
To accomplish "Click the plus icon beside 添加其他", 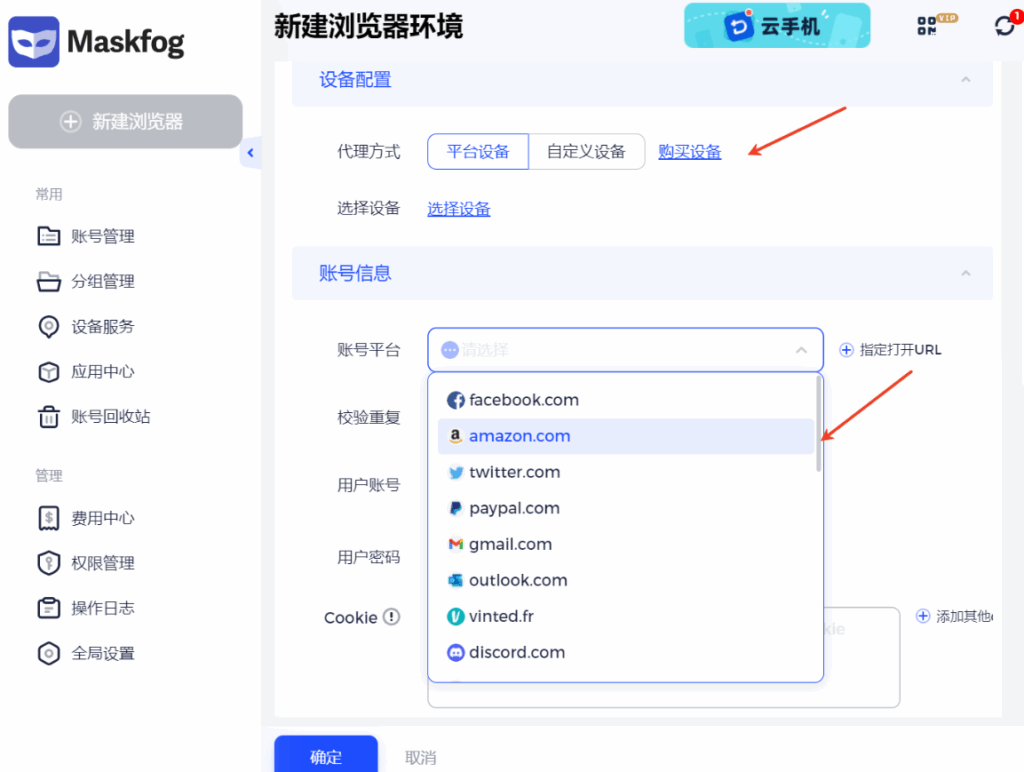I will click(923, 616).
